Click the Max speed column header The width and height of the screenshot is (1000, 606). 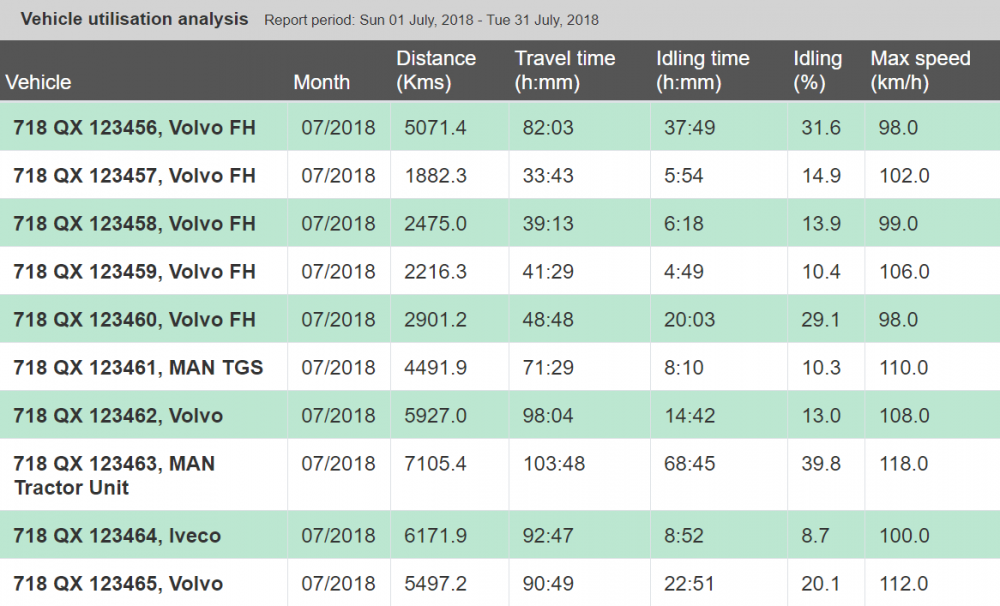[x=920, y=70]
